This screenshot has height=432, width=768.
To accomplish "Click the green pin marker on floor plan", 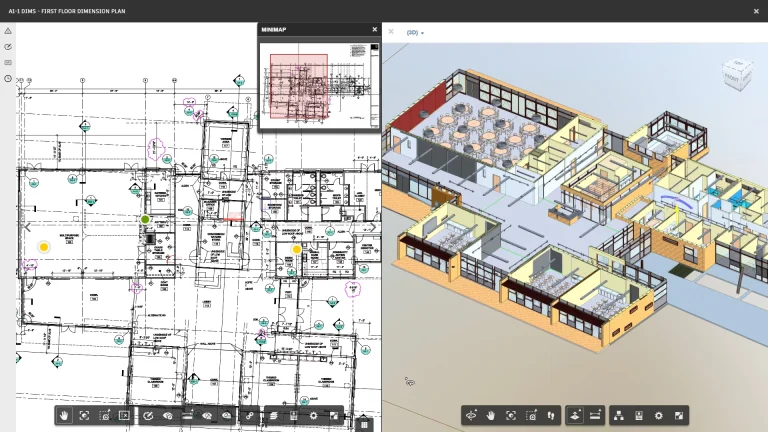I will [x=145, y=219].
